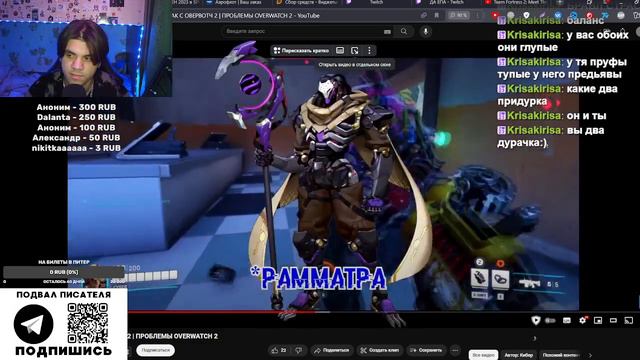The image size is (640, 360).
Task: Click the YouTube search magnifier button
Action: coord(404,31)
